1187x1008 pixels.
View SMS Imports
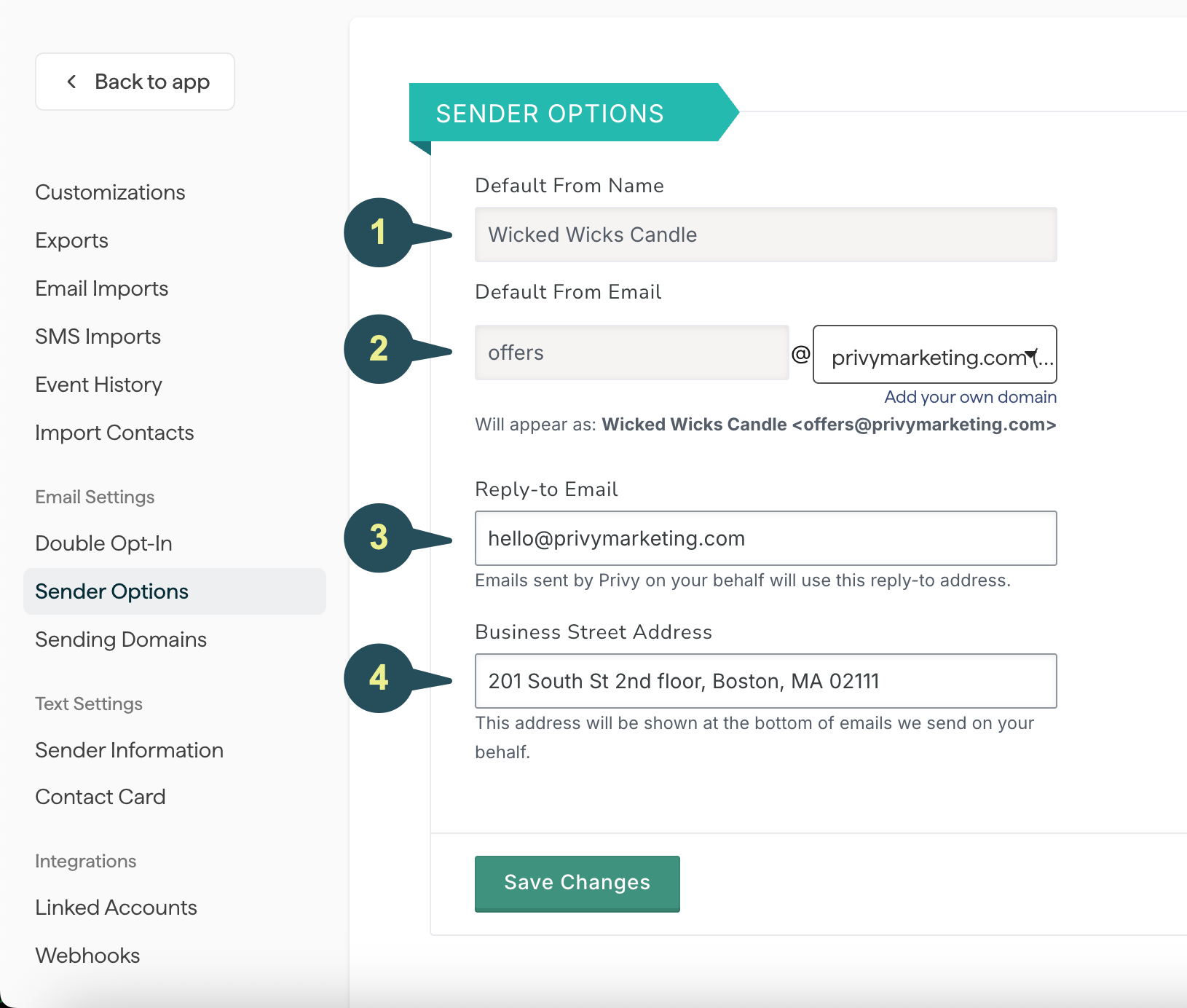click(x=98, y=336)
